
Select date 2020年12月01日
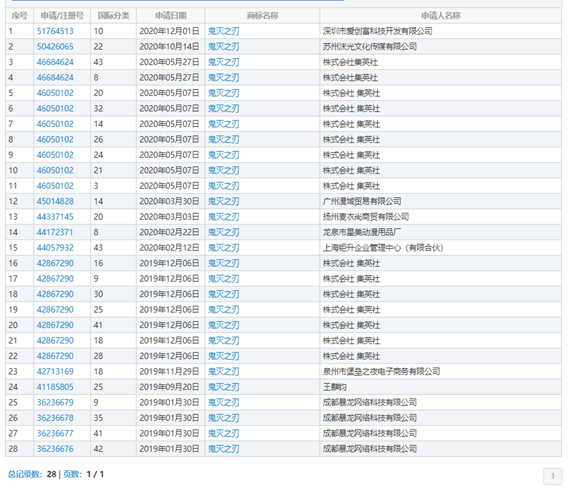pos(169,31)
